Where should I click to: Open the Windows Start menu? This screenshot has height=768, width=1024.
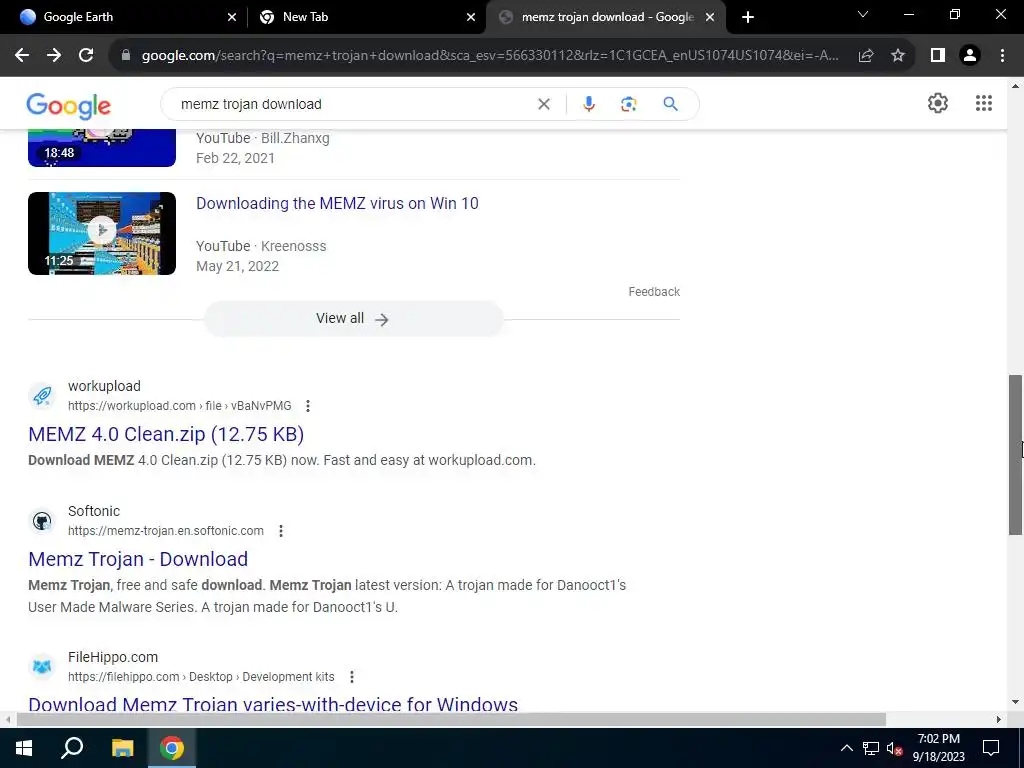24,748
